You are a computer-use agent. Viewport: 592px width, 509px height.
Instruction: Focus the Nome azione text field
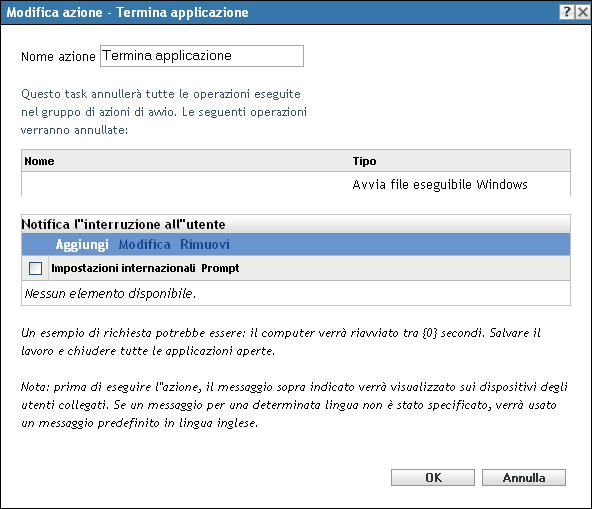tap(202, 56)
